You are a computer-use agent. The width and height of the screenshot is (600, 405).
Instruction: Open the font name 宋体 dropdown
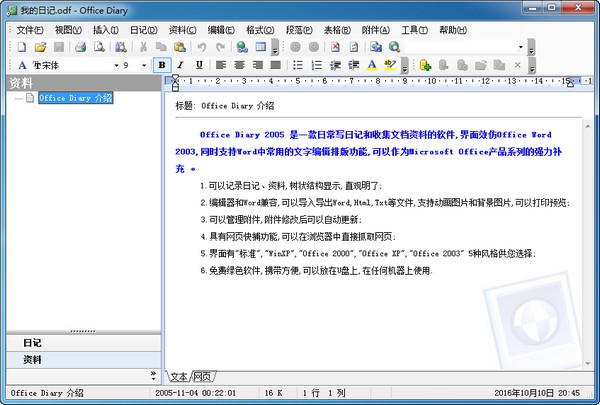[116, 65]
